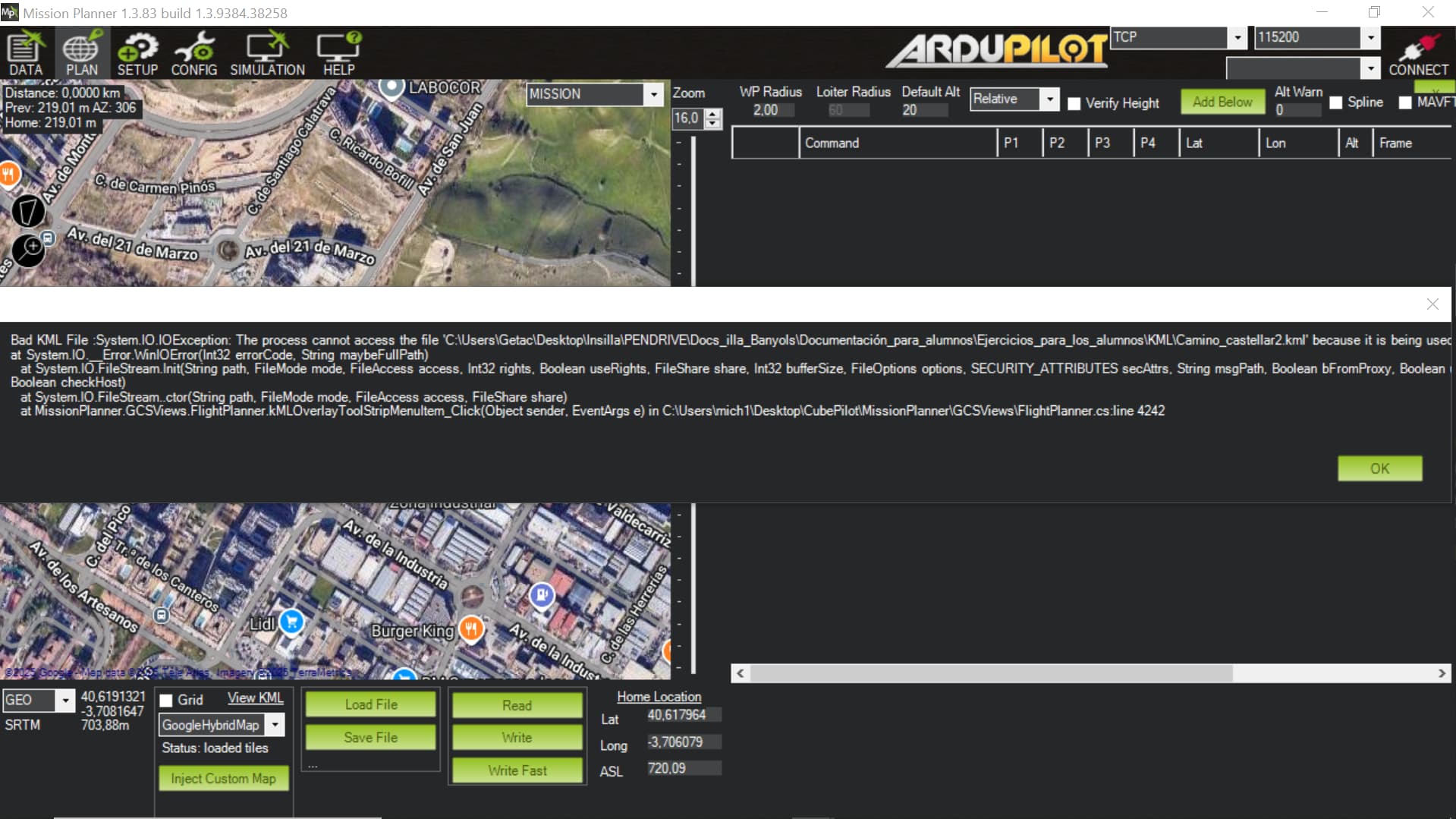This screenshot has width=1456, height=819.
Task: Open the SETUP gear icon
Action: [x=137, y=53]
